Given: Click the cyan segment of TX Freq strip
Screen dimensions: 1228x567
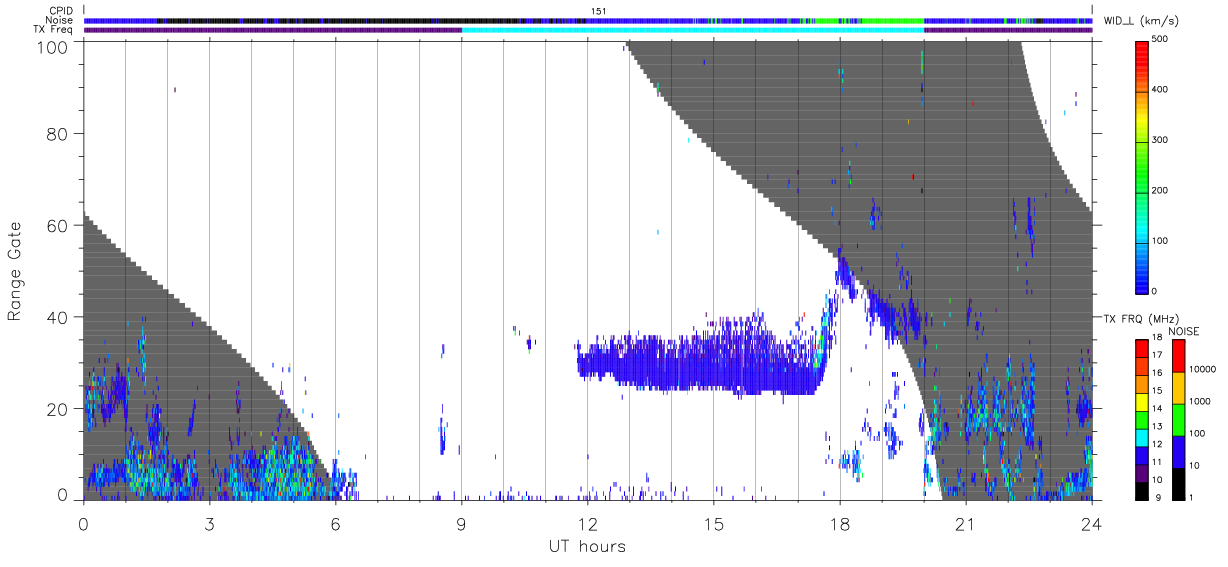Looking at the screenshot, I should coord(692,29).
